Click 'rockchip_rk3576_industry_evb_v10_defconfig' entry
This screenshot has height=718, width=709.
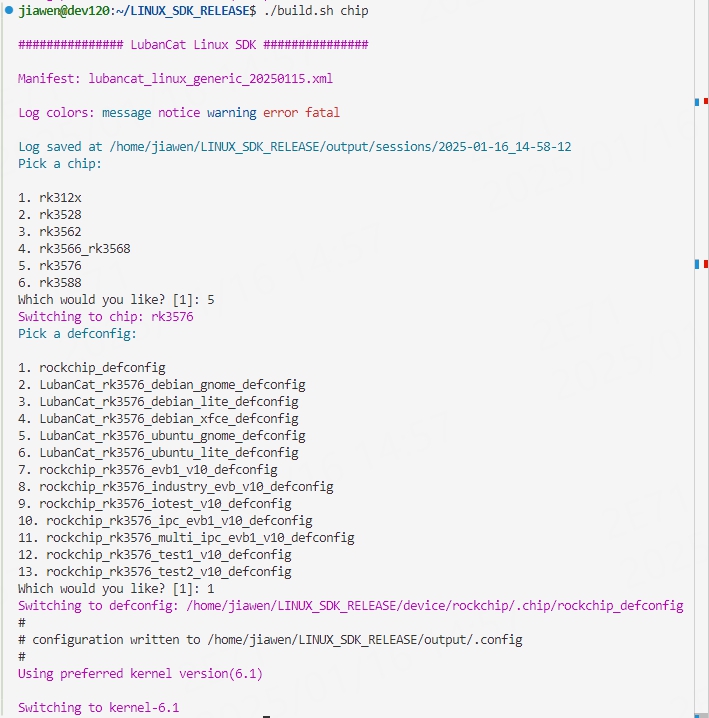click(x=186, y=487)
